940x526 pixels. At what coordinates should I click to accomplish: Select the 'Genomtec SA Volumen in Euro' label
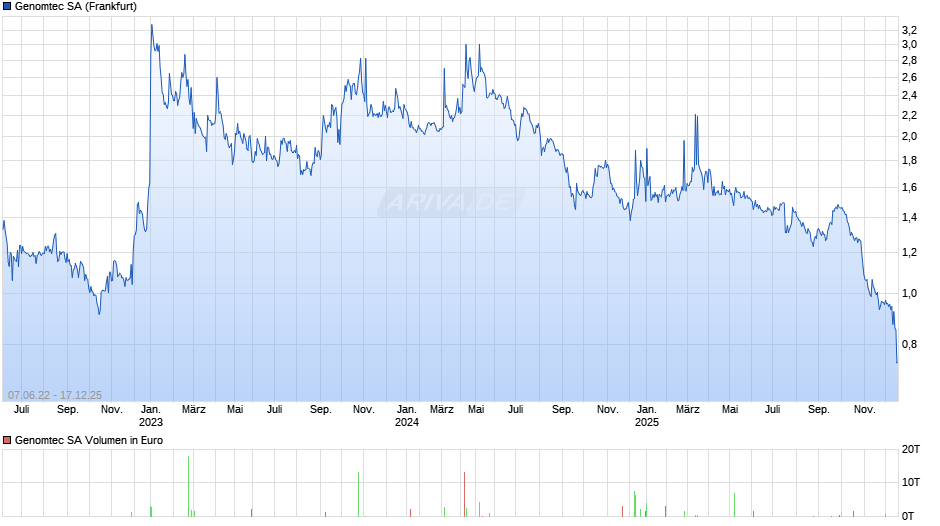click(x=89, y=440)
